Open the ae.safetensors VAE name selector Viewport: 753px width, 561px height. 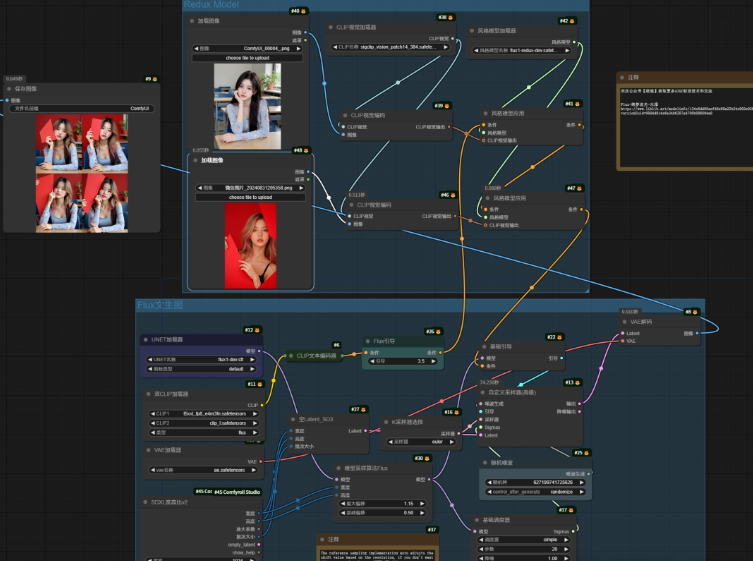[x=204, y=470]
